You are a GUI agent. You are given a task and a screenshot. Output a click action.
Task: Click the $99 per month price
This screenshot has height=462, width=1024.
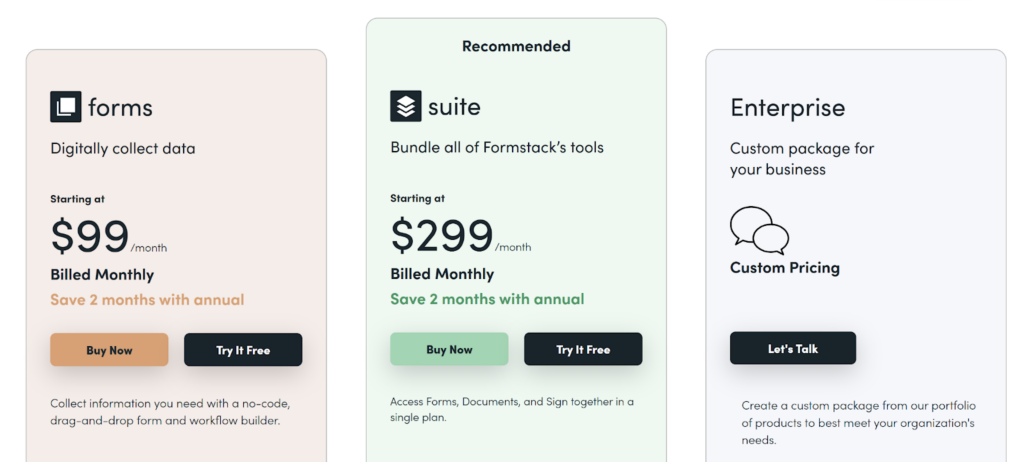[108, 237]
